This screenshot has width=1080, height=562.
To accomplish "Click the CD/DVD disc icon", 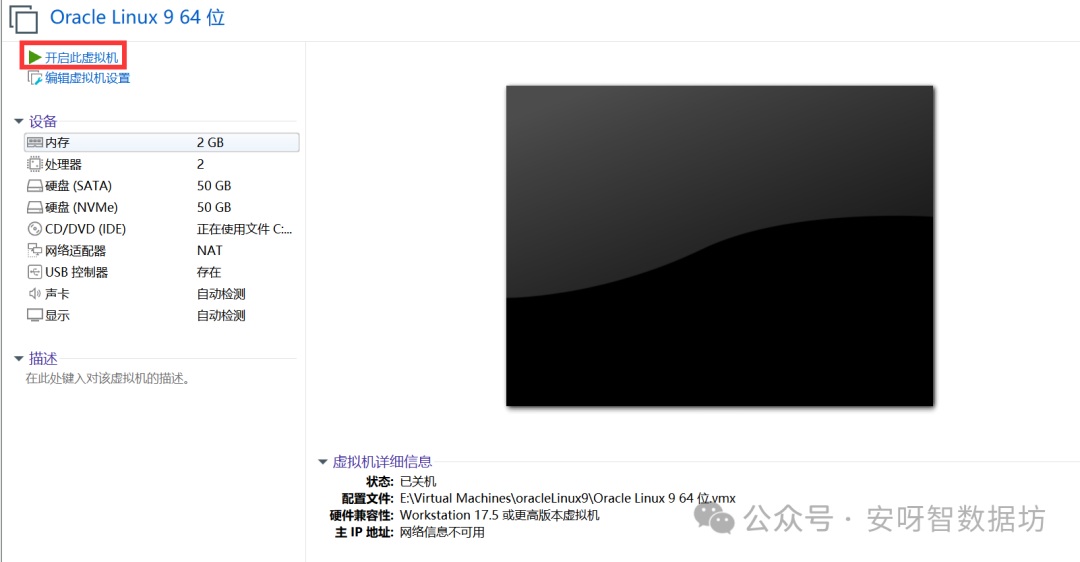I will tap(34, 229).
